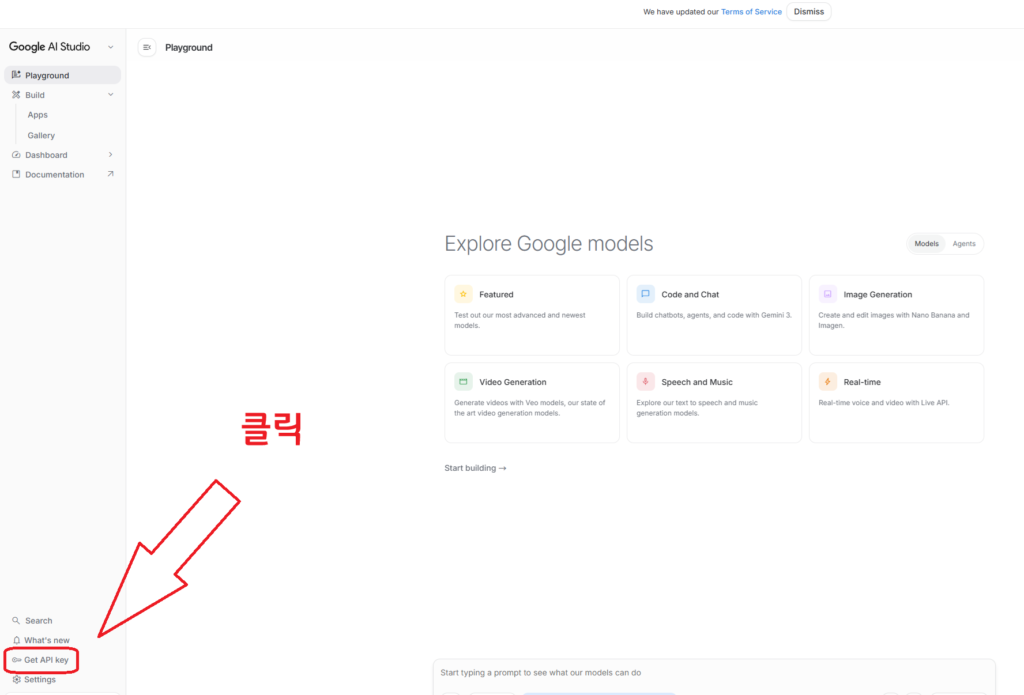Click the Build wrench icon
The height and width of the screenshot is (695, 1024).
click(15, 94)
